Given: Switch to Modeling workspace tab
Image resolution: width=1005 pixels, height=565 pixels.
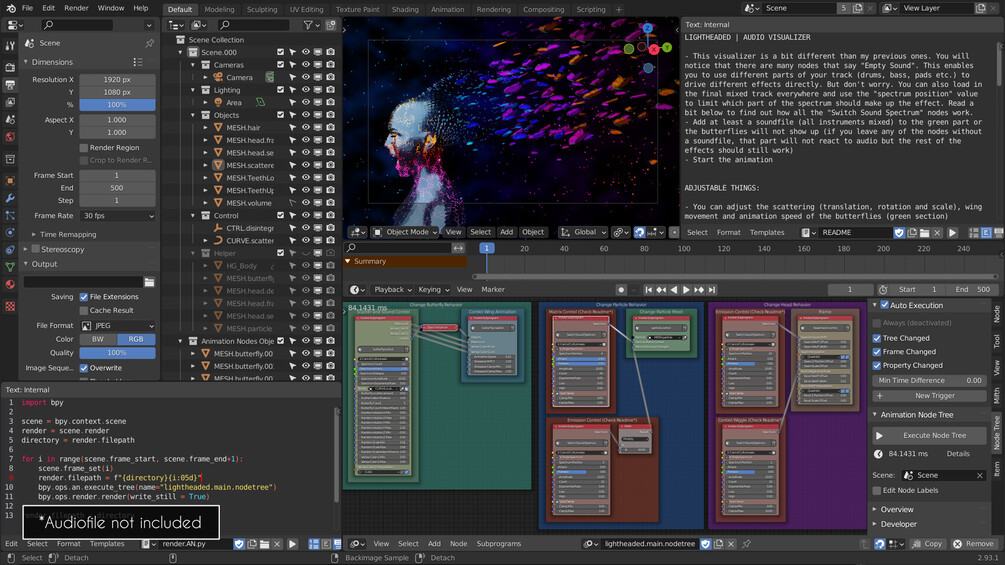Looking at the screenshot, I should coord(219,10).
